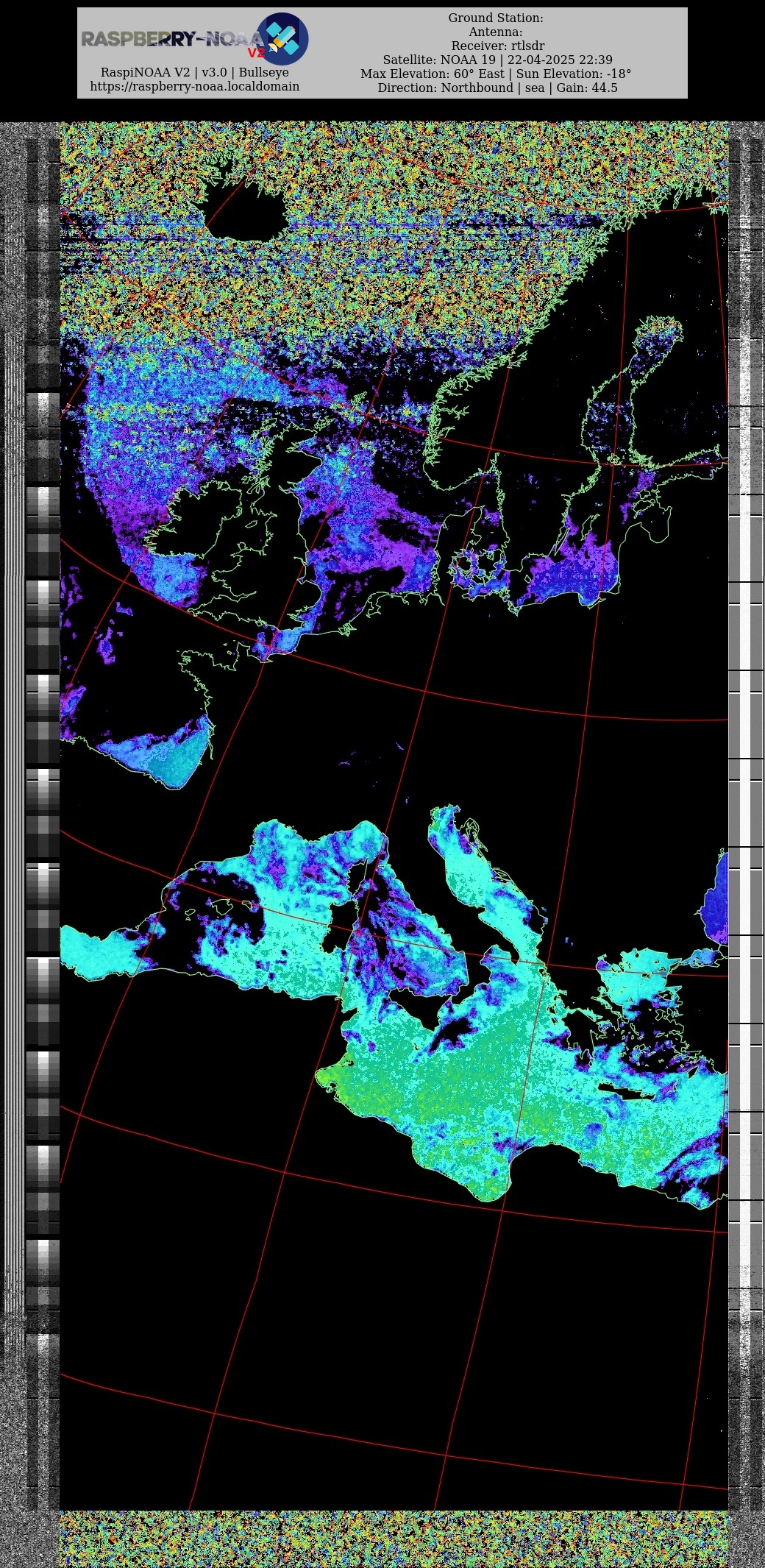Click the 'Antenna:' line
765x1568 pixels.
(x=496, y=32)
